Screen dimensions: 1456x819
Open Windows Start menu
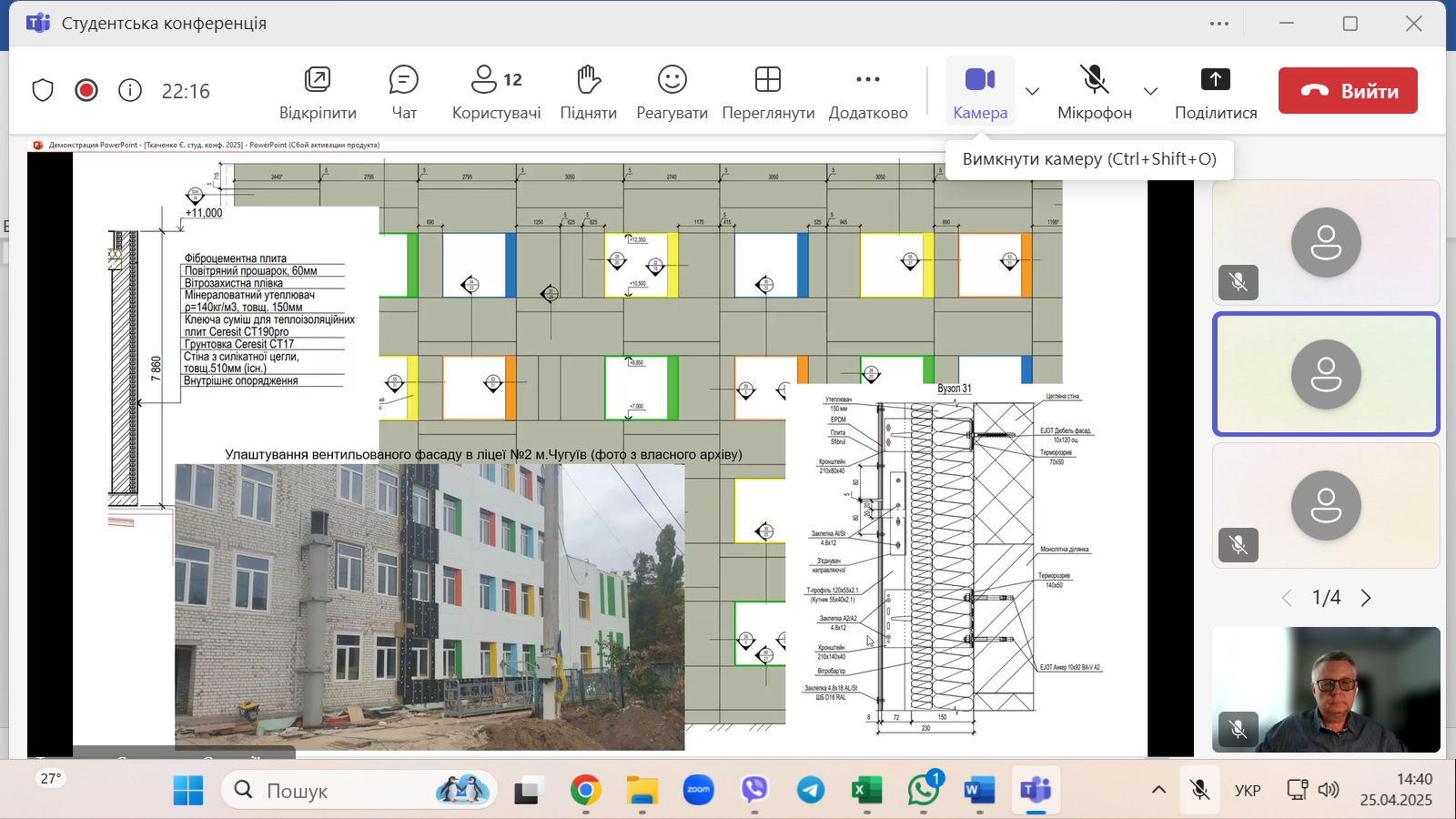tap(188, 790)
